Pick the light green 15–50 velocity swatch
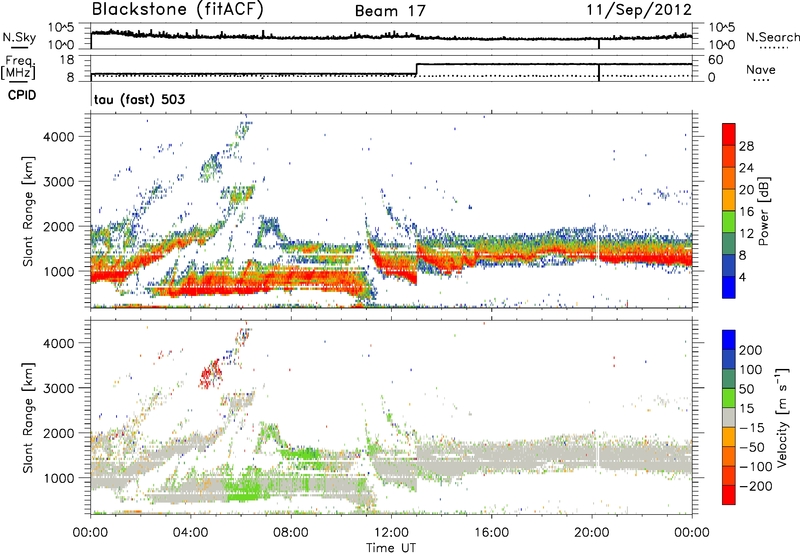 click(729, 398)
